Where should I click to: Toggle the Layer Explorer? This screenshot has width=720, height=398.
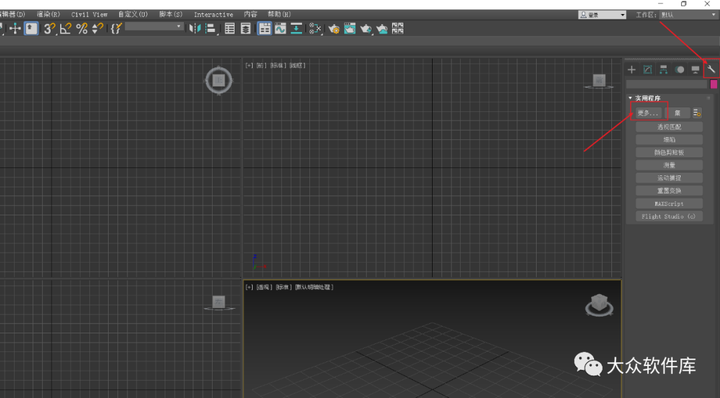tap(246, 29)
